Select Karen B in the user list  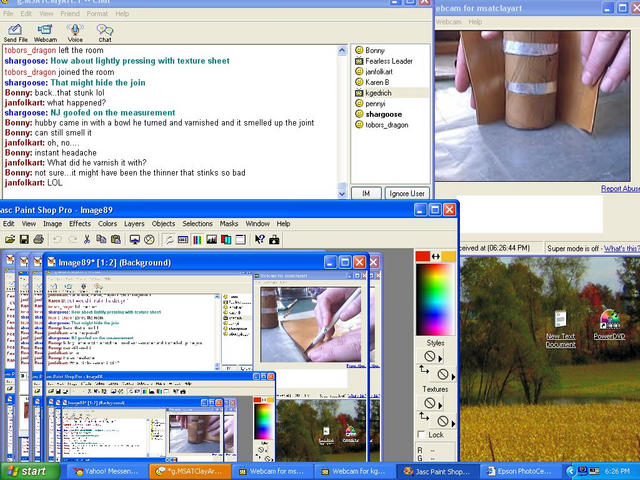[x=377, y=82]
